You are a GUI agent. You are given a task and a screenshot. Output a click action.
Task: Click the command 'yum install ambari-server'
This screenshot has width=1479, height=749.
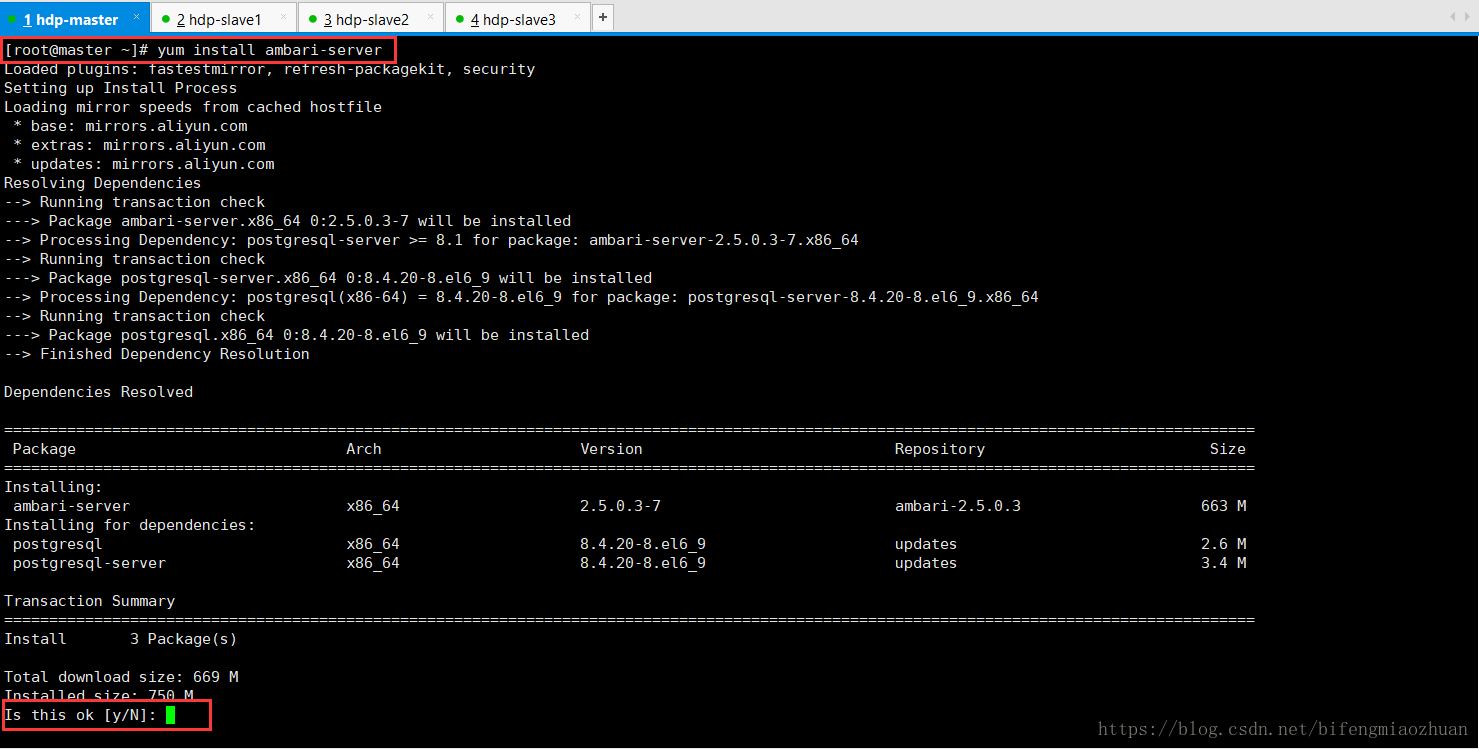[270, 50]
